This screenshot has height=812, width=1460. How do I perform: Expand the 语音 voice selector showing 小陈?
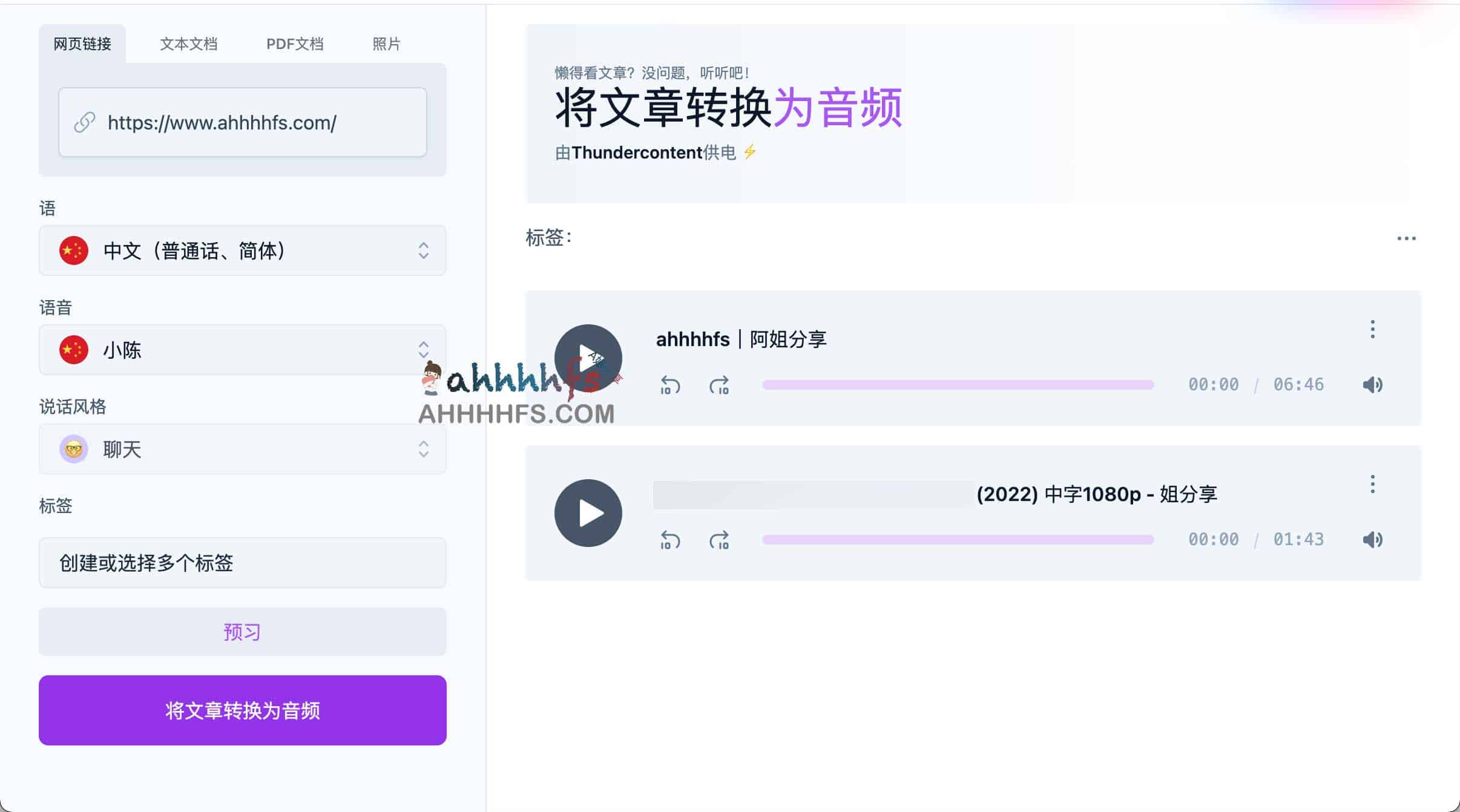point(242,350)
